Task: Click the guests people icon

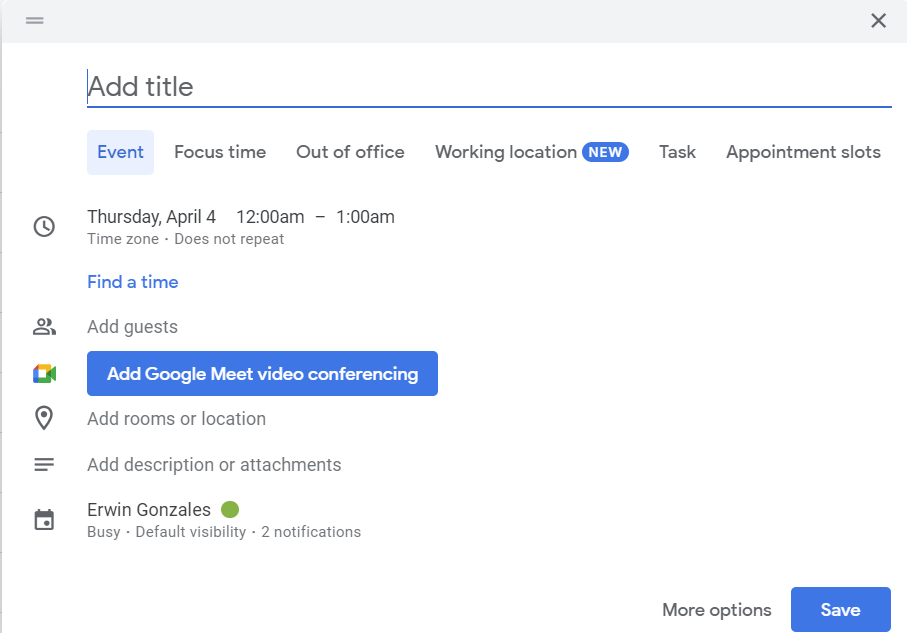Action: point(44,327)
